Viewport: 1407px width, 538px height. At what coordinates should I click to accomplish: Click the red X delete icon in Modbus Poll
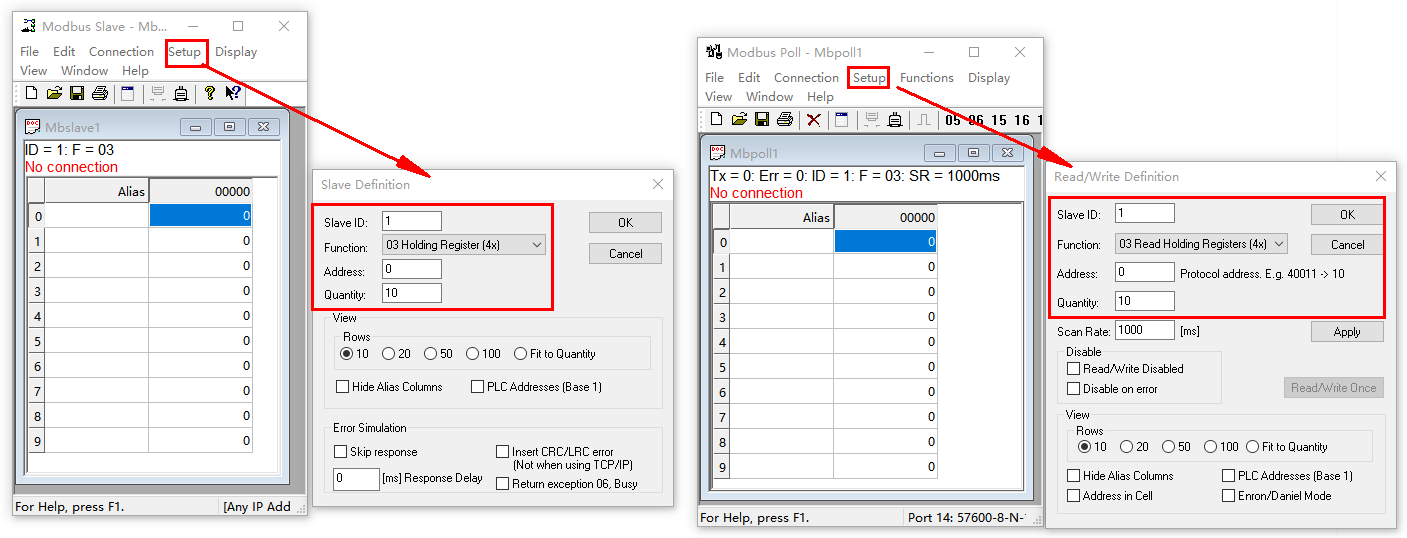(x=814, y=119)
